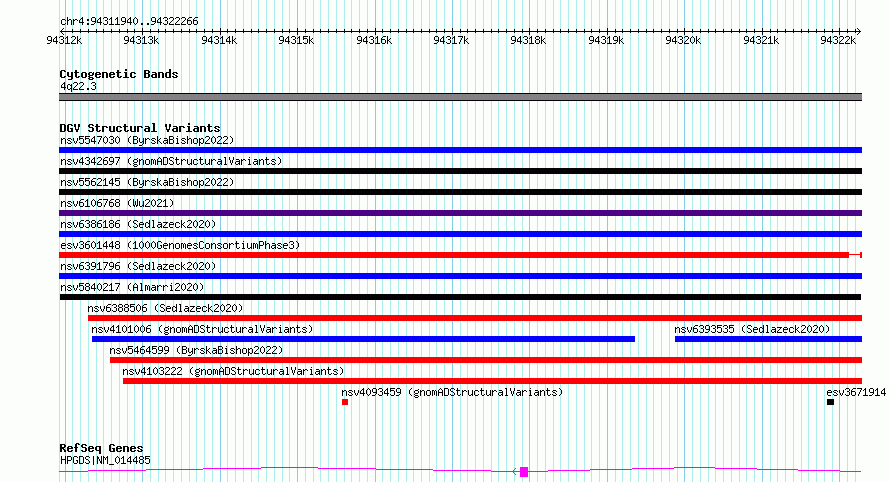Click the small black esv3671914 marker
The width and height of the screenshot is (890, 482).
(x=830, y=403)
